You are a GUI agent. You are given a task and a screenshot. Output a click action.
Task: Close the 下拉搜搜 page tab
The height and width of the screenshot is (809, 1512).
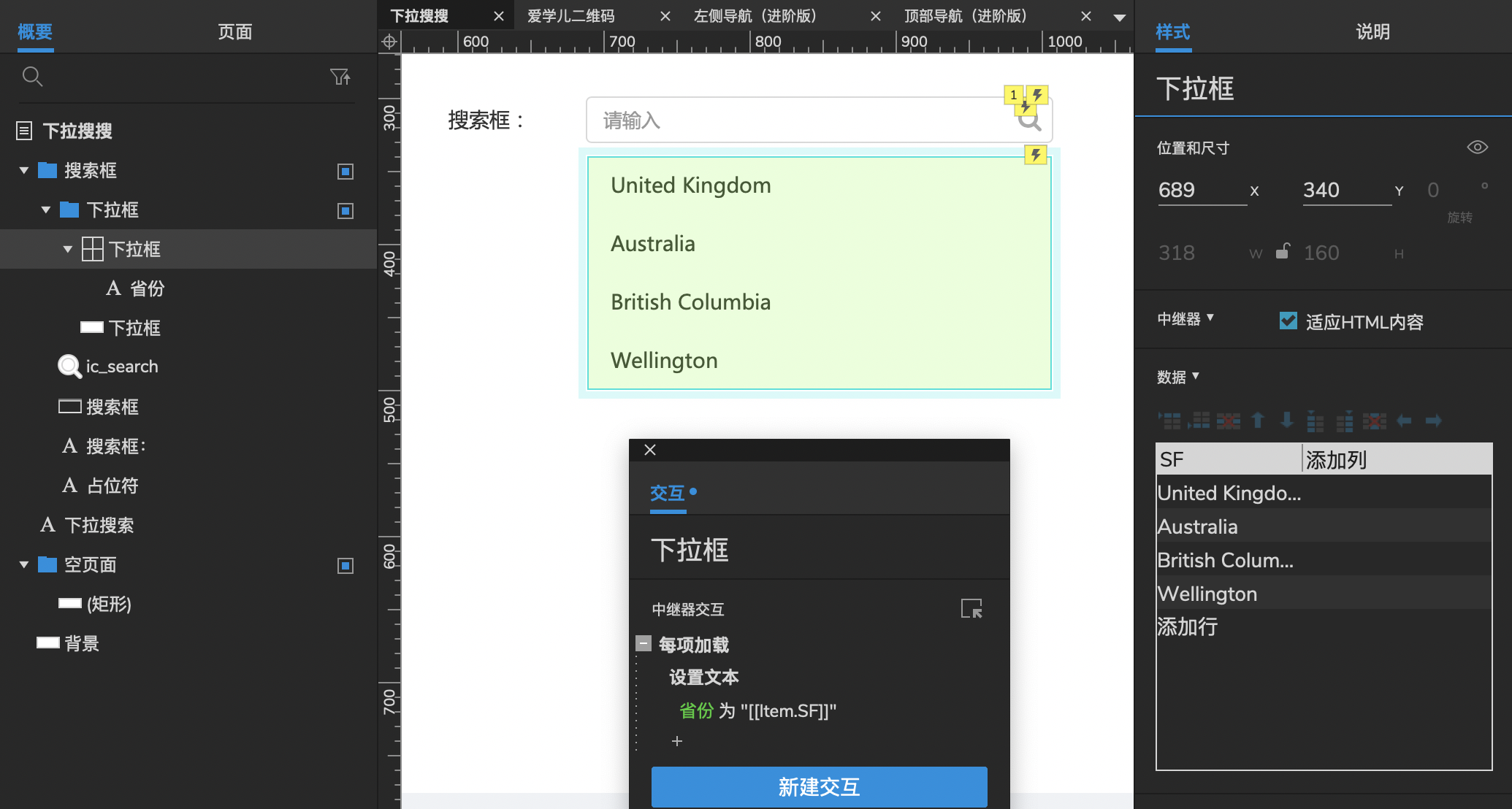499,16
